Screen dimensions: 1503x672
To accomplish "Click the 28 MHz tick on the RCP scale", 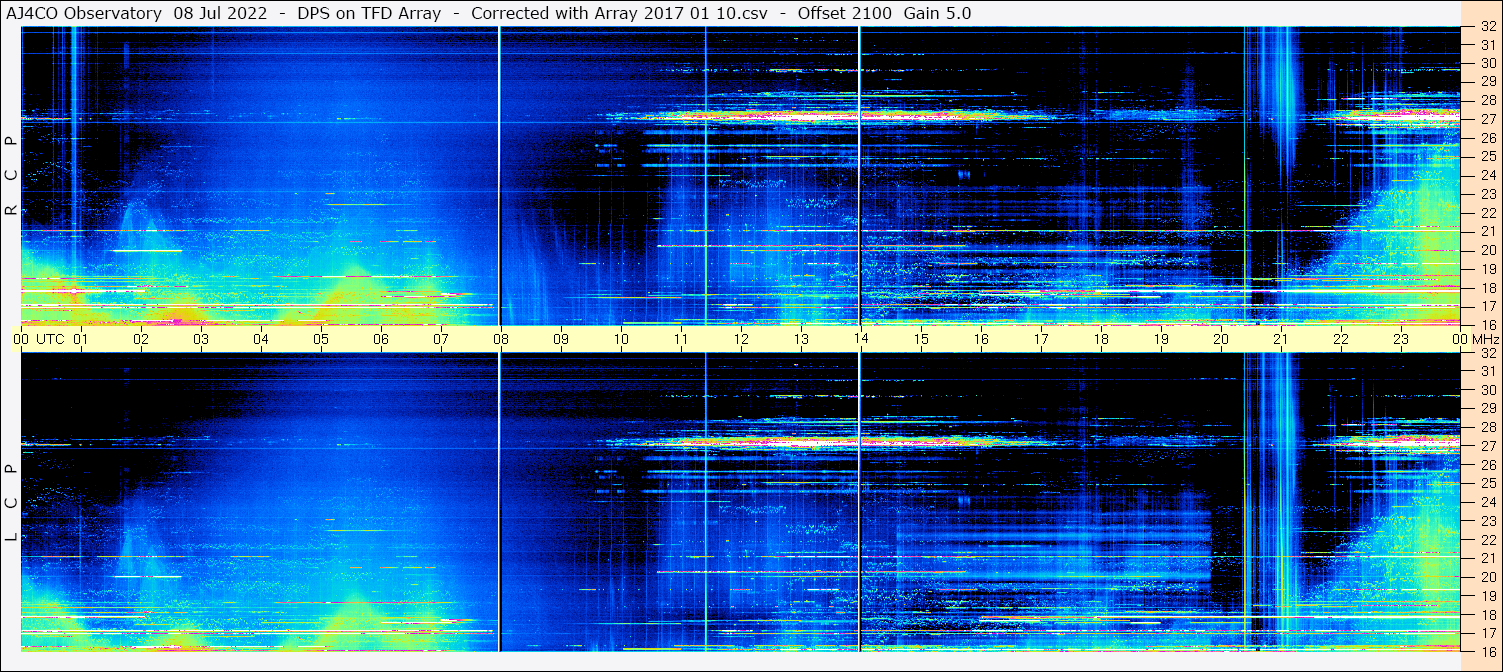I will (1487, 100).
